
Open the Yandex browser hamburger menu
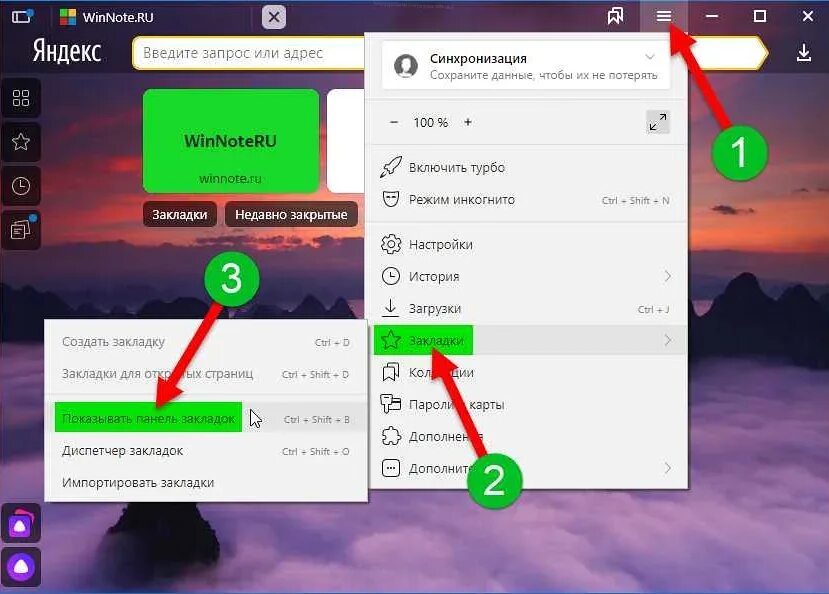coord(664,16)
